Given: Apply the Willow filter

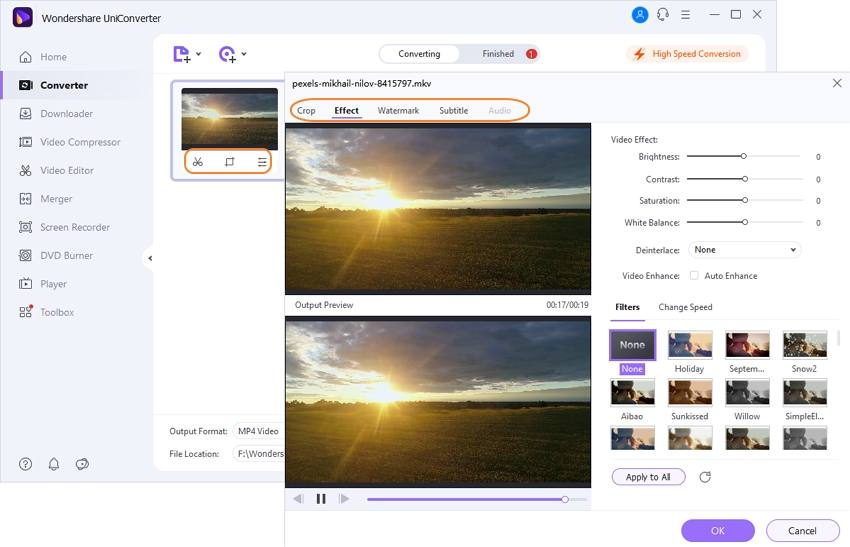Looking at the screenshot, I should click(x=748, y=392).
